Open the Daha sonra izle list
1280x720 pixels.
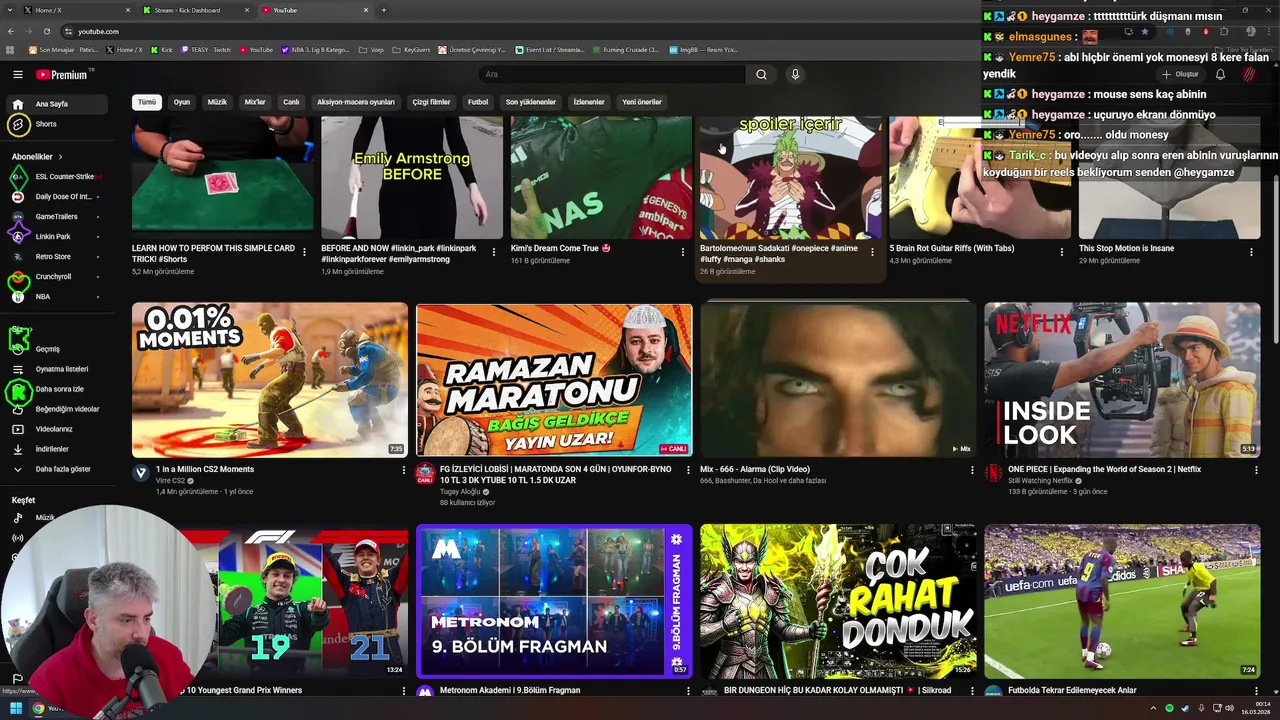[x=55, y=389]
